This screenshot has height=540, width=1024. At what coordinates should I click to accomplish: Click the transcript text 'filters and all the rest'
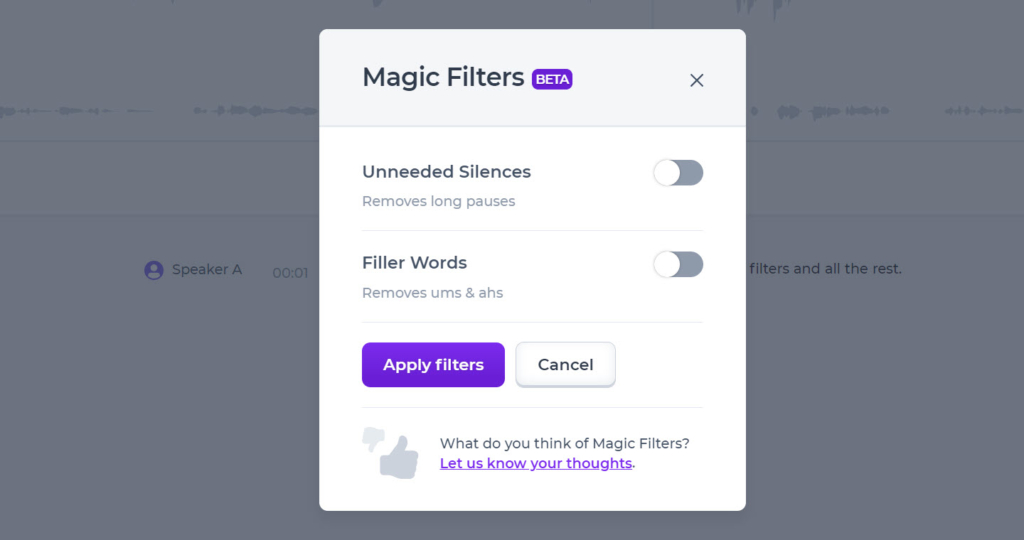coord(825,269)
